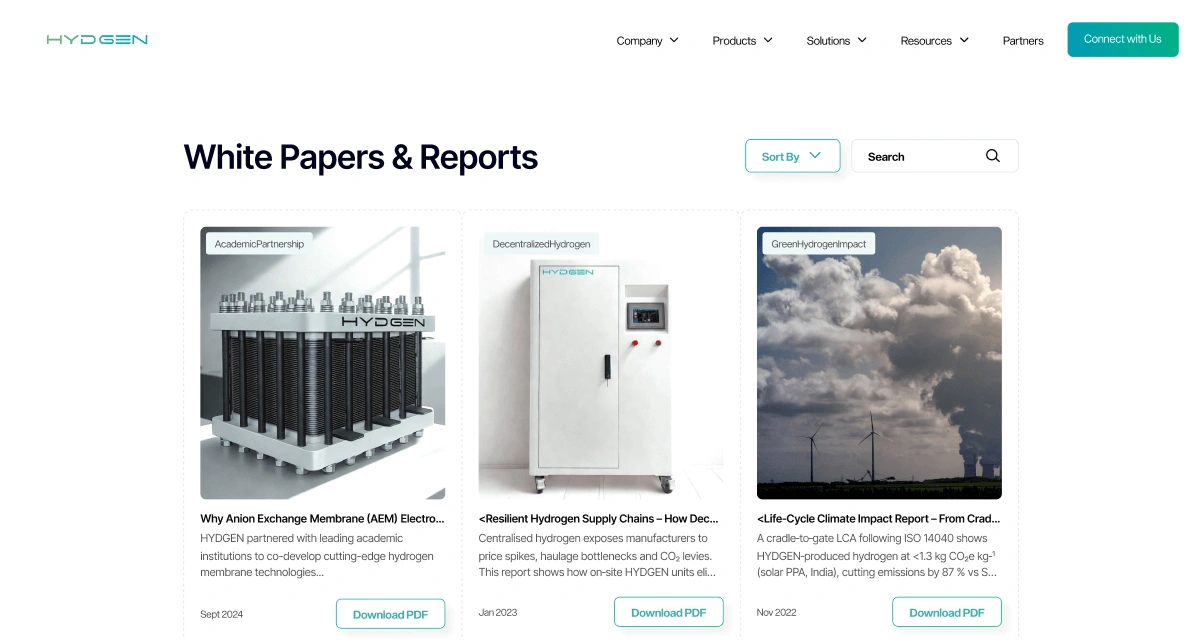The height and width of the screenshot is (640, 1201).
Task: Click the 'Jan 2023' date text
Action: [x=498, y=612]
